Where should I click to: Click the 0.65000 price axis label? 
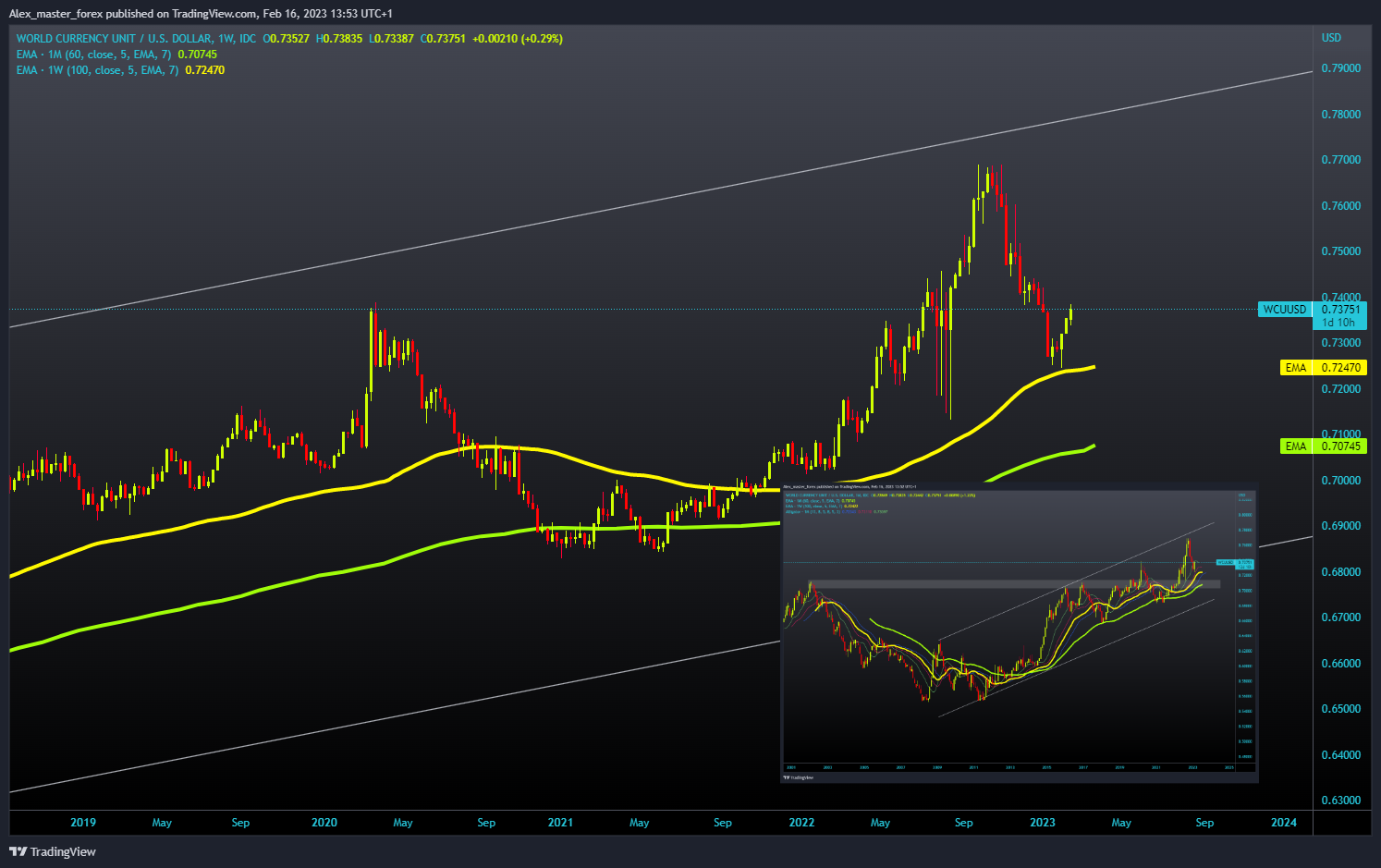point(1340,709)
